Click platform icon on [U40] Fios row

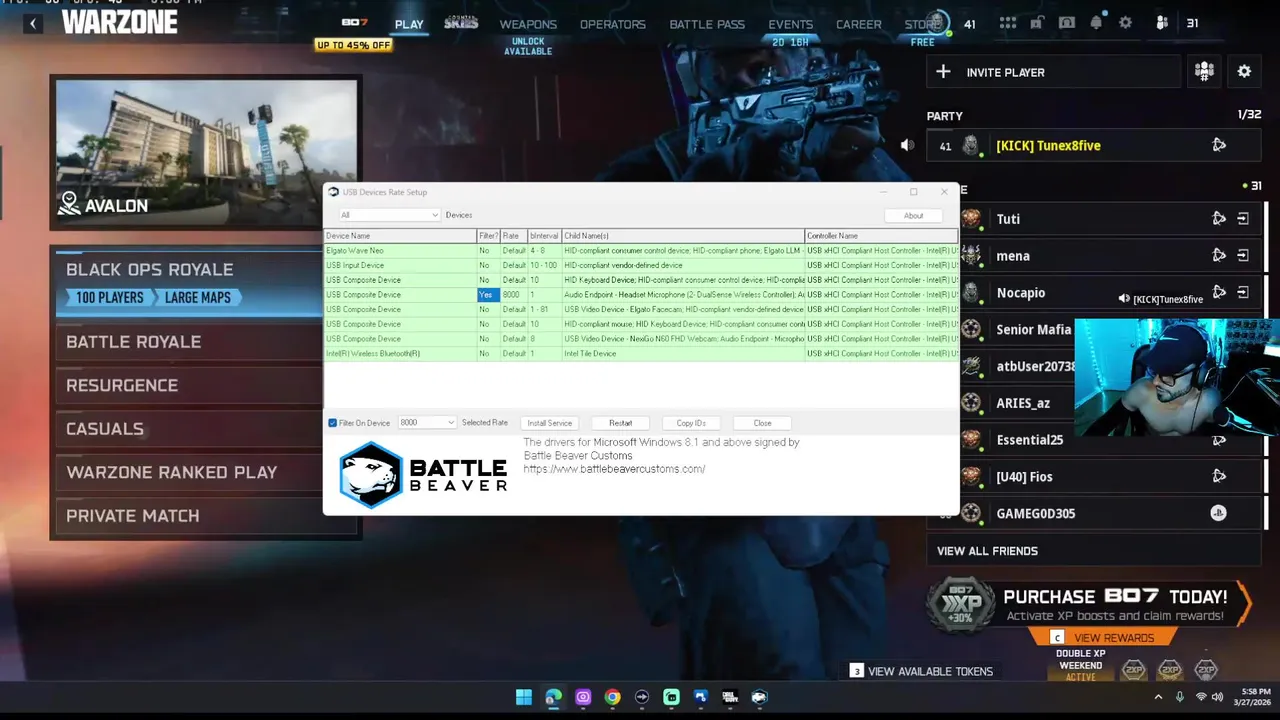click(x=1219, y=477)
